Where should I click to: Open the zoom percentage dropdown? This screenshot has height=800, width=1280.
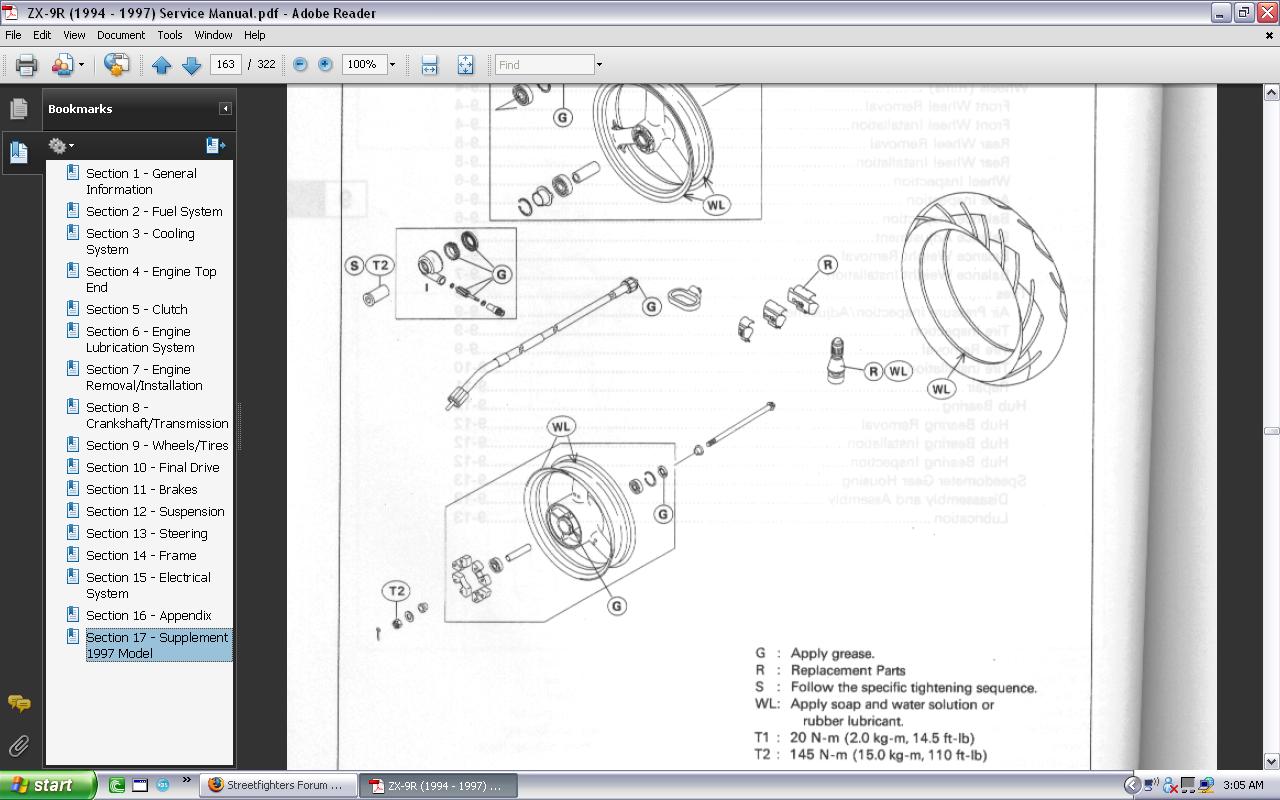coord(392,65)
